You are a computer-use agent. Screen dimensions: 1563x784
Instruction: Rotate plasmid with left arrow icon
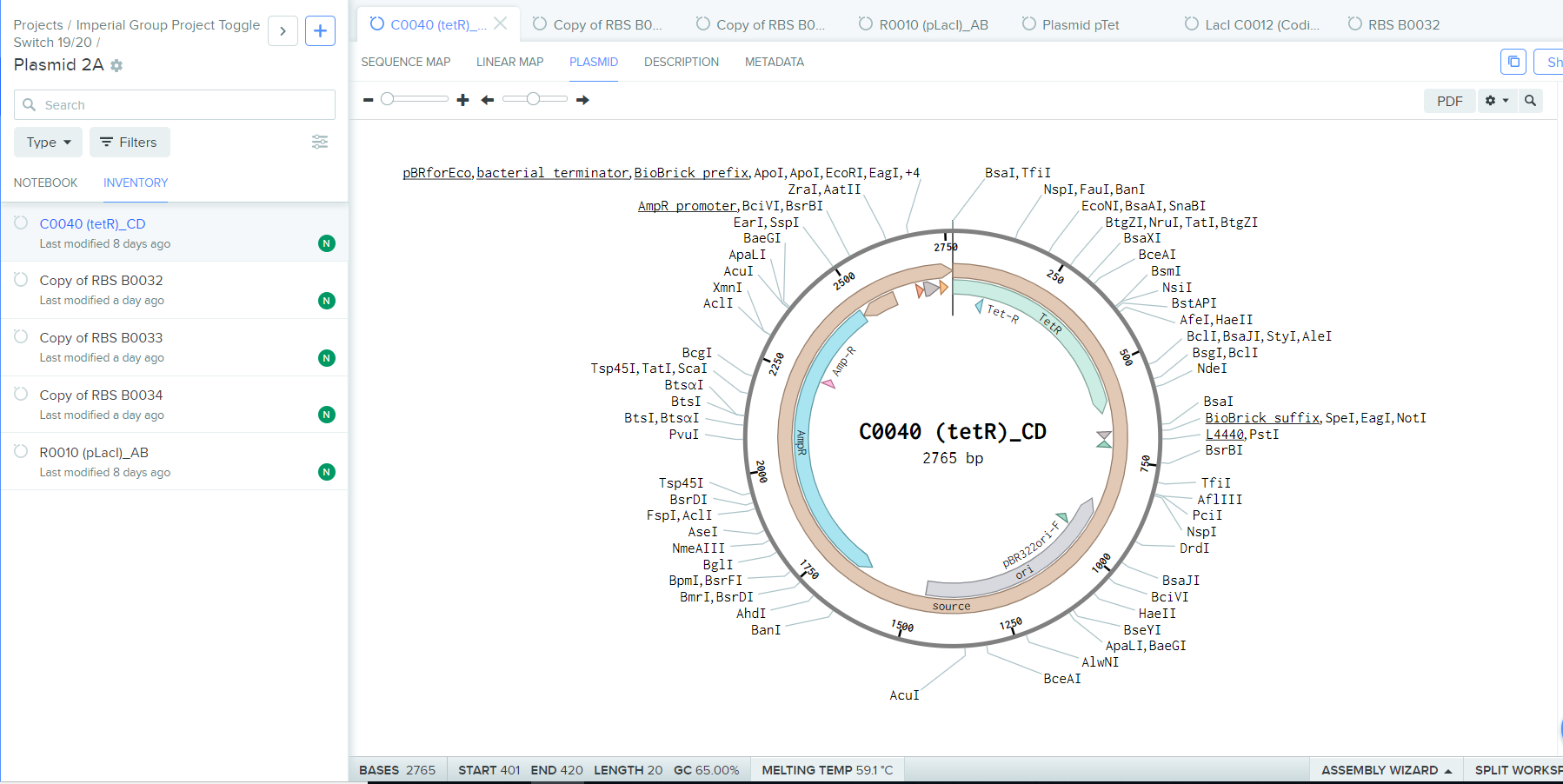(x=488, y=100)
